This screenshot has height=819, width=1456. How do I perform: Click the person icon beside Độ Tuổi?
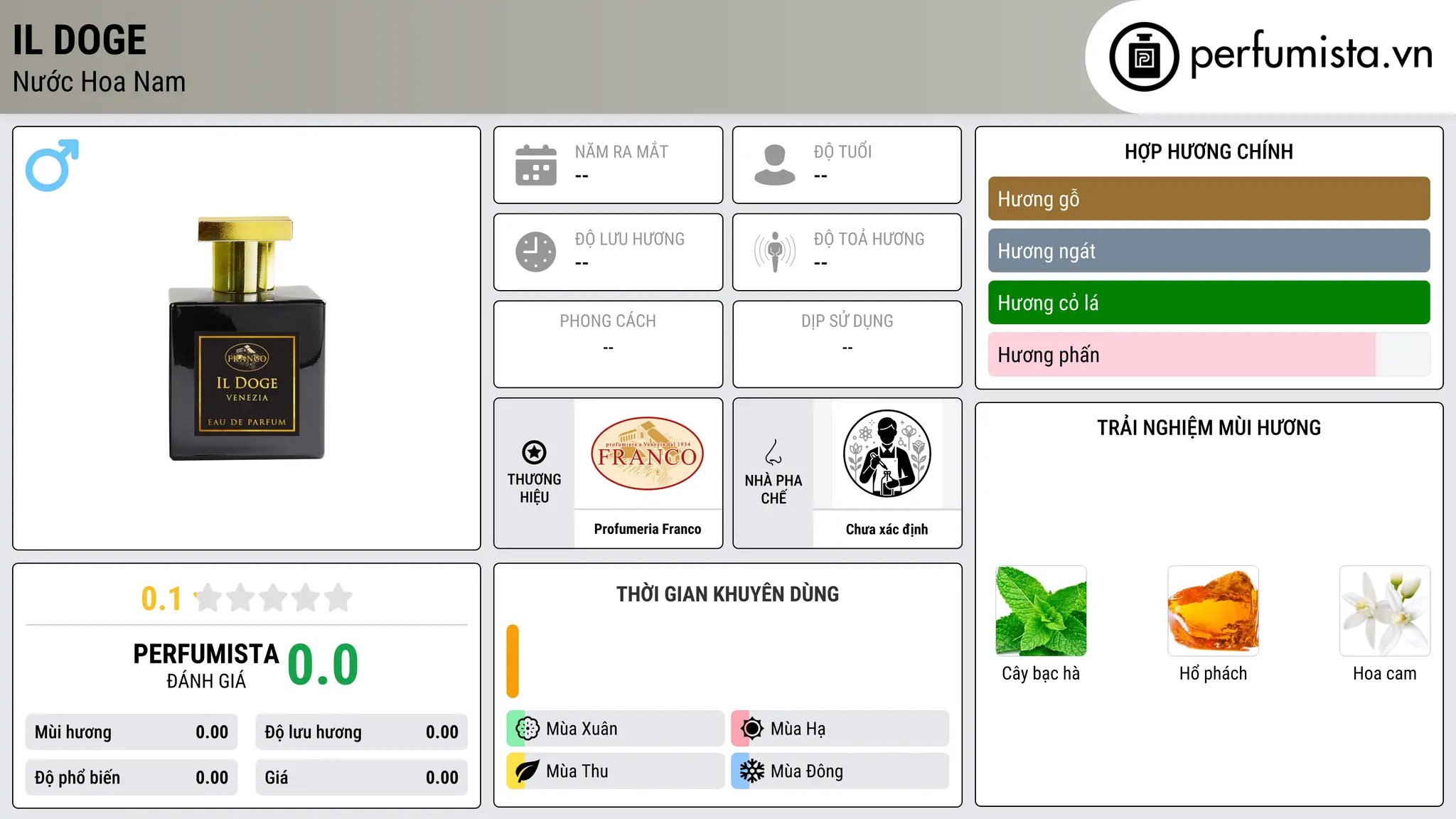tap(775, 165)
